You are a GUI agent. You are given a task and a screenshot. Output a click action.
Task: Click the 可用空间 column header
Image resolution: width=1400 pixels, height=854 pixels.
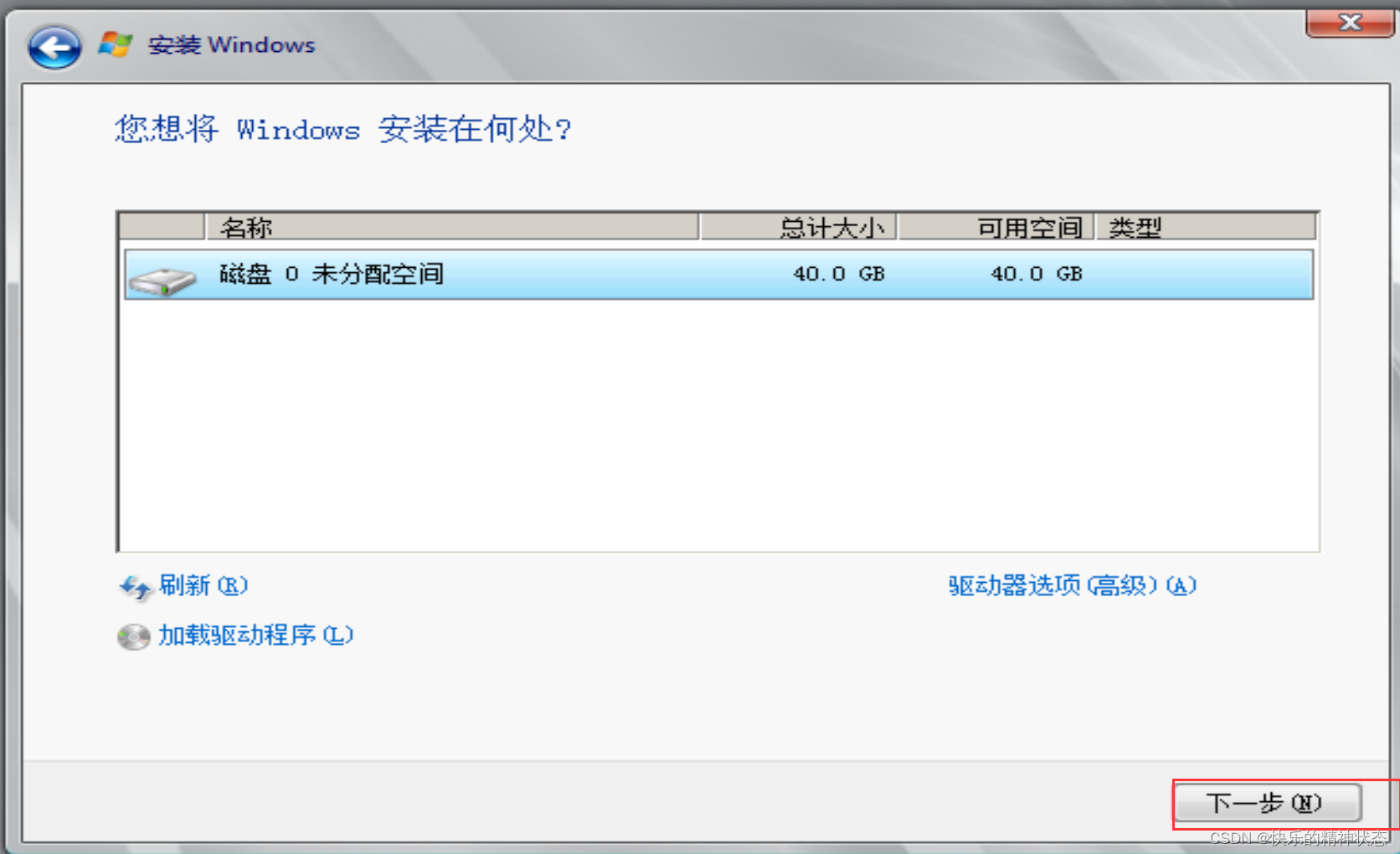tap(996, 227)
